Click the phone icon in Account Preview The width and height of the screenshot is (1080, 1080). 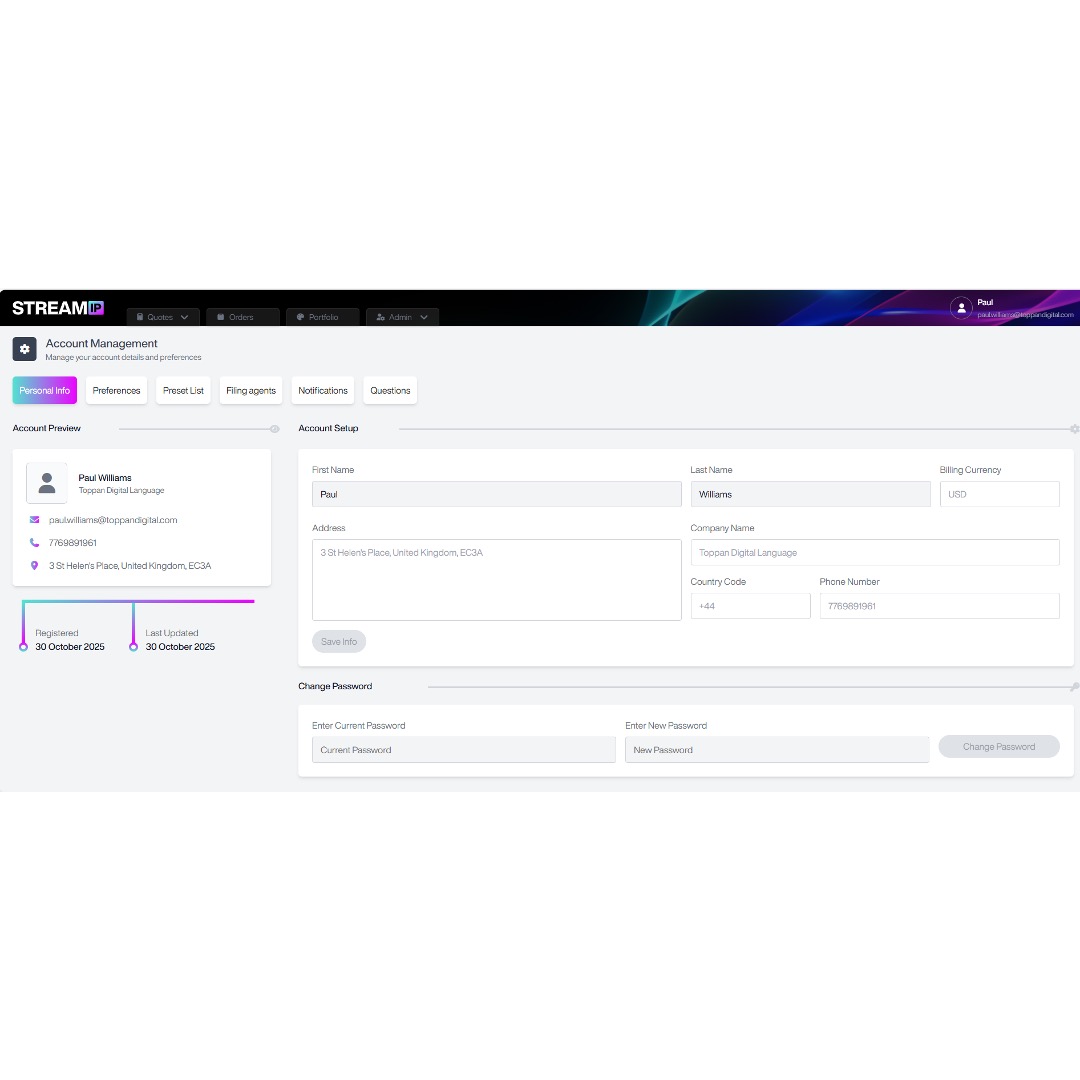click(34, 543)
